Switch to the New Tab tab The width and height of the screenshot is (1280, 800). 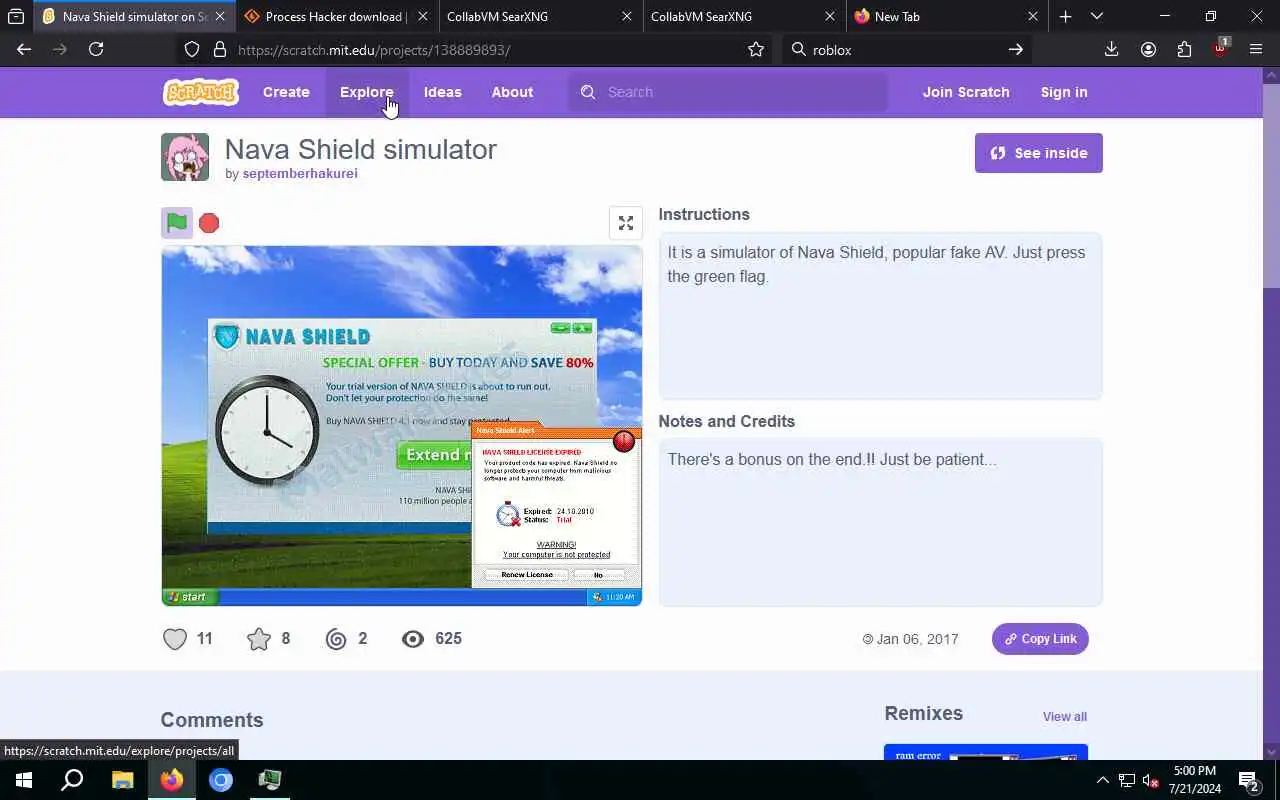pos(945,17)
